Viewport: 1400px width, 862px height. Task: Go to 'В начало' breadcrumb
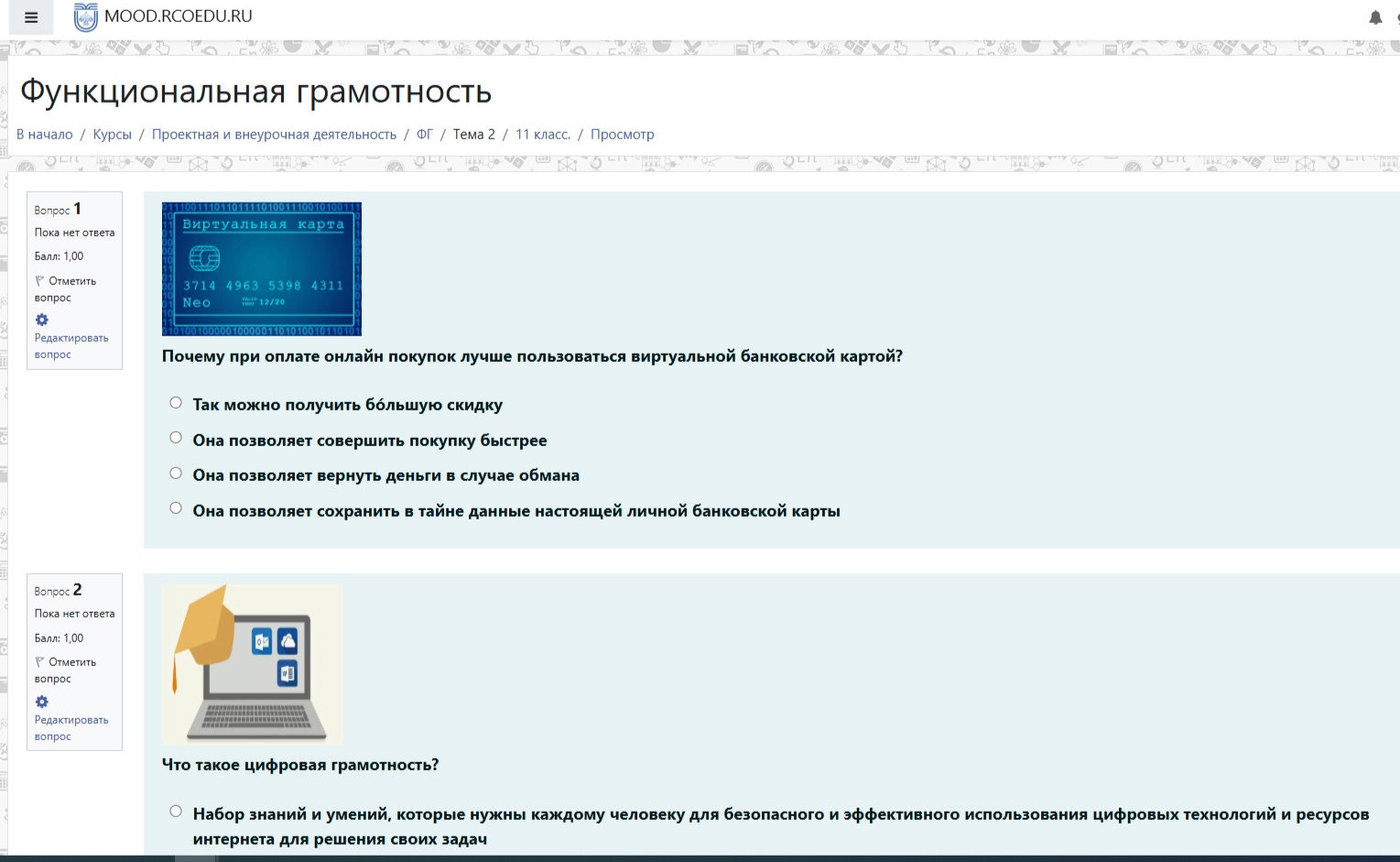click(45, 134)
